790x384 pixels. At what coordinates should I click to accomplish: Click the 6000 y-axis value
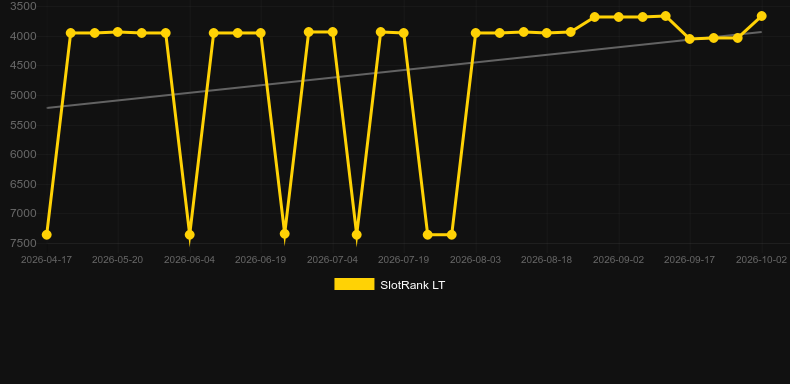(x=23, y=154)
